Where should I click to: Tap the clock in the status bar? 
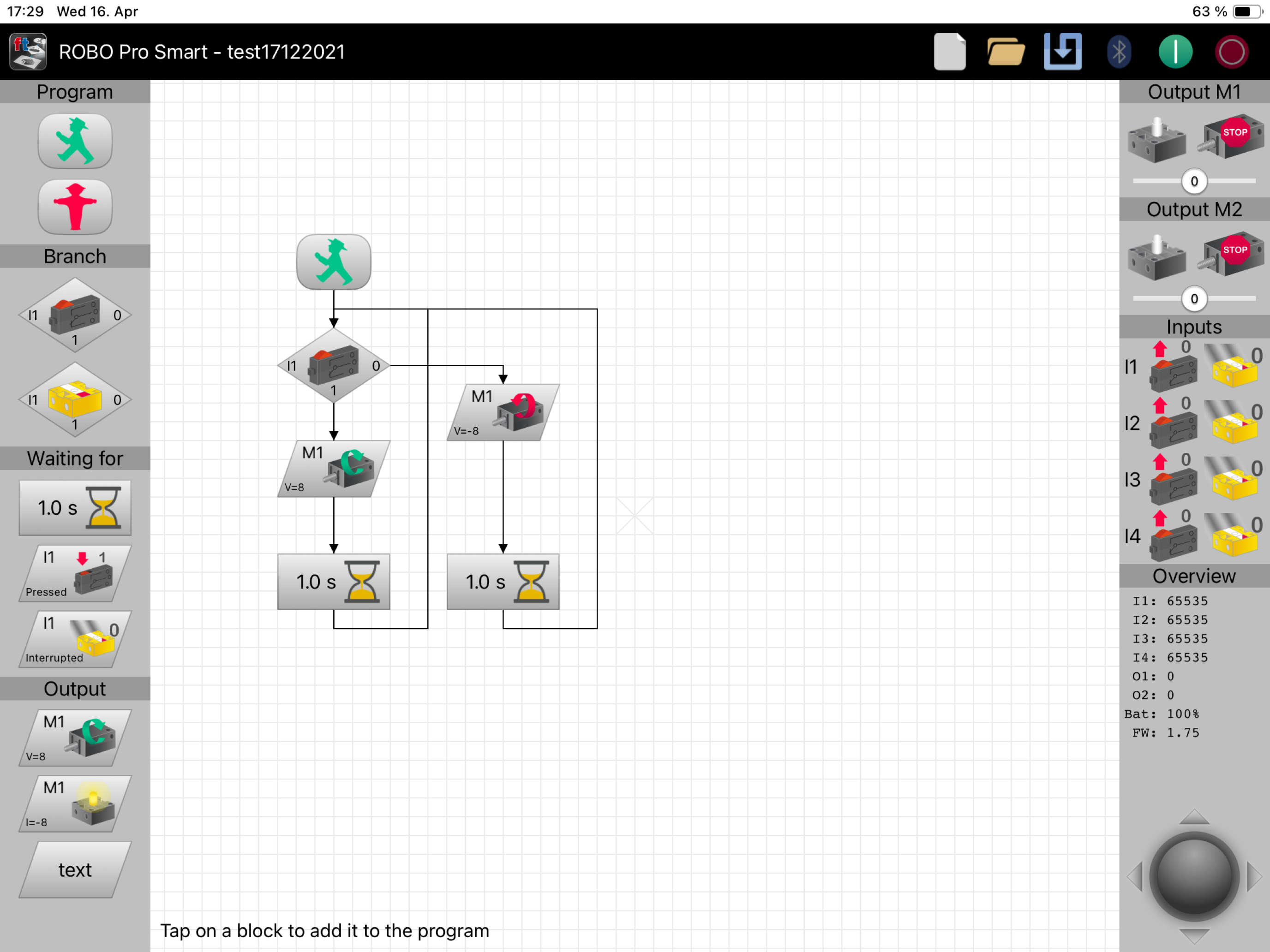25,12
